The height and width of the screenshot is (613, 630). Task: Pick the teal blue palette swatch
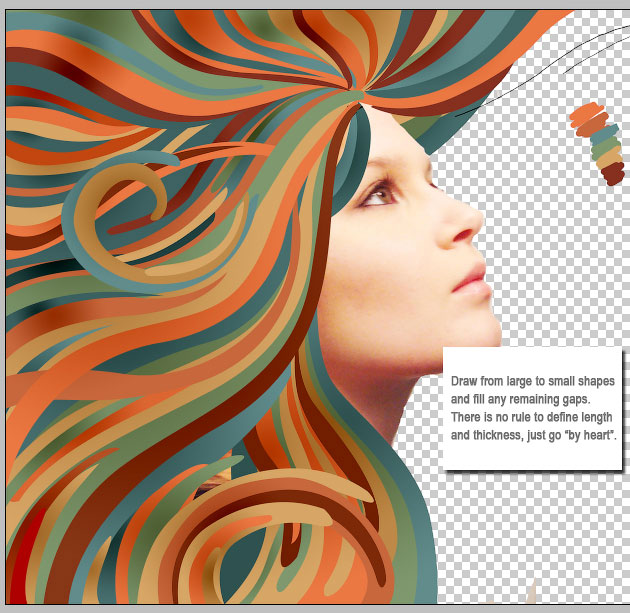[x=602, y=136]
